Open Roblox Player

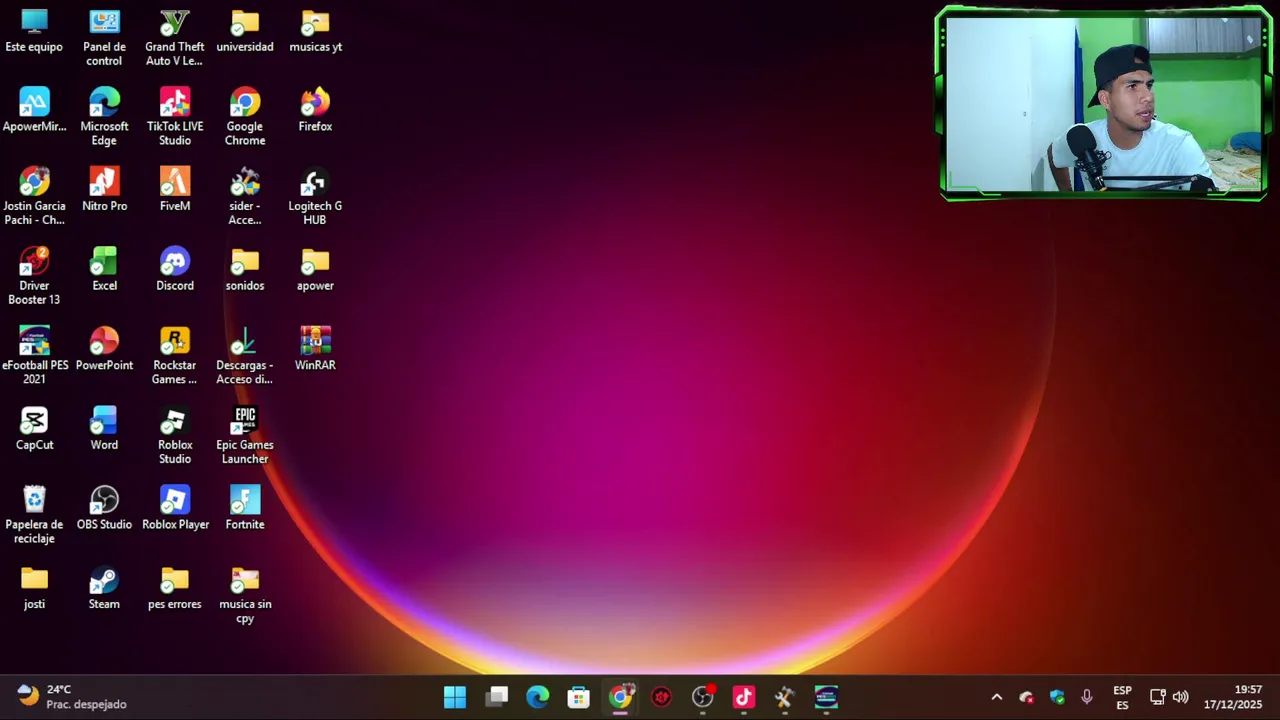point(175,508)
